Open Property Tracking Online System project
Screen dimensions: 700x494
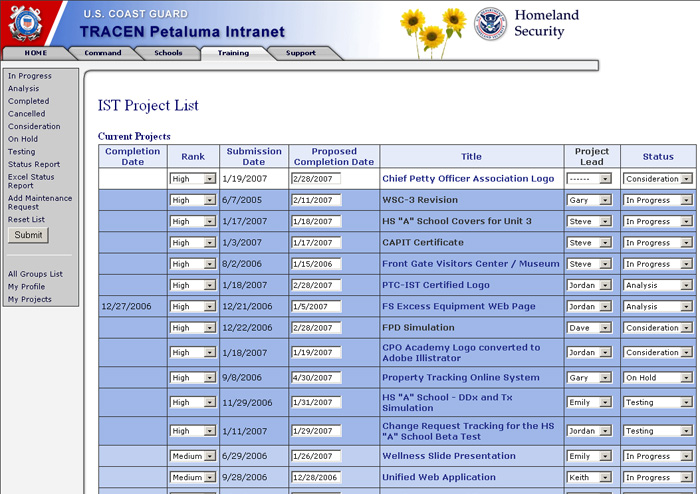click(x=461, y=378)
